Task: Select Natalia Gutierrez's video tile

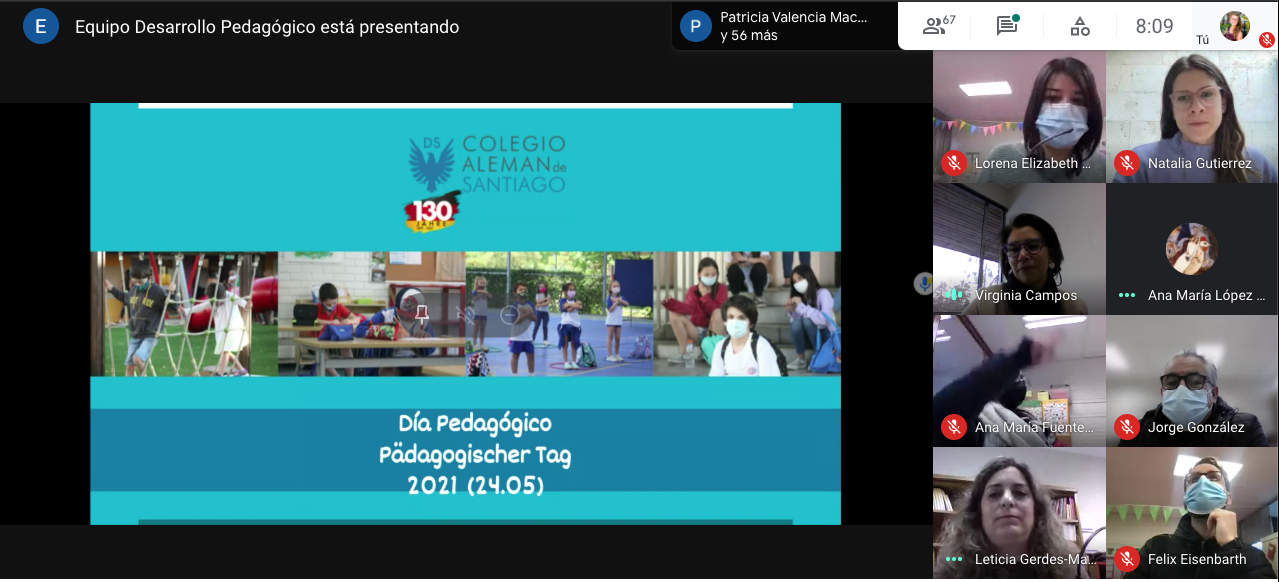Action: pyautogui.click(x=1192, y=117)
